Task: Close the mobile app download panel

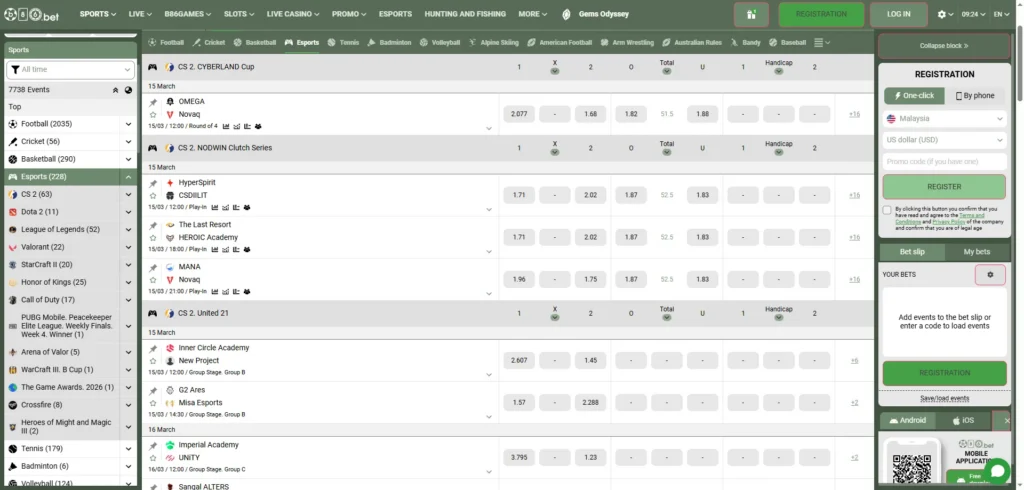Action: 1006,421
